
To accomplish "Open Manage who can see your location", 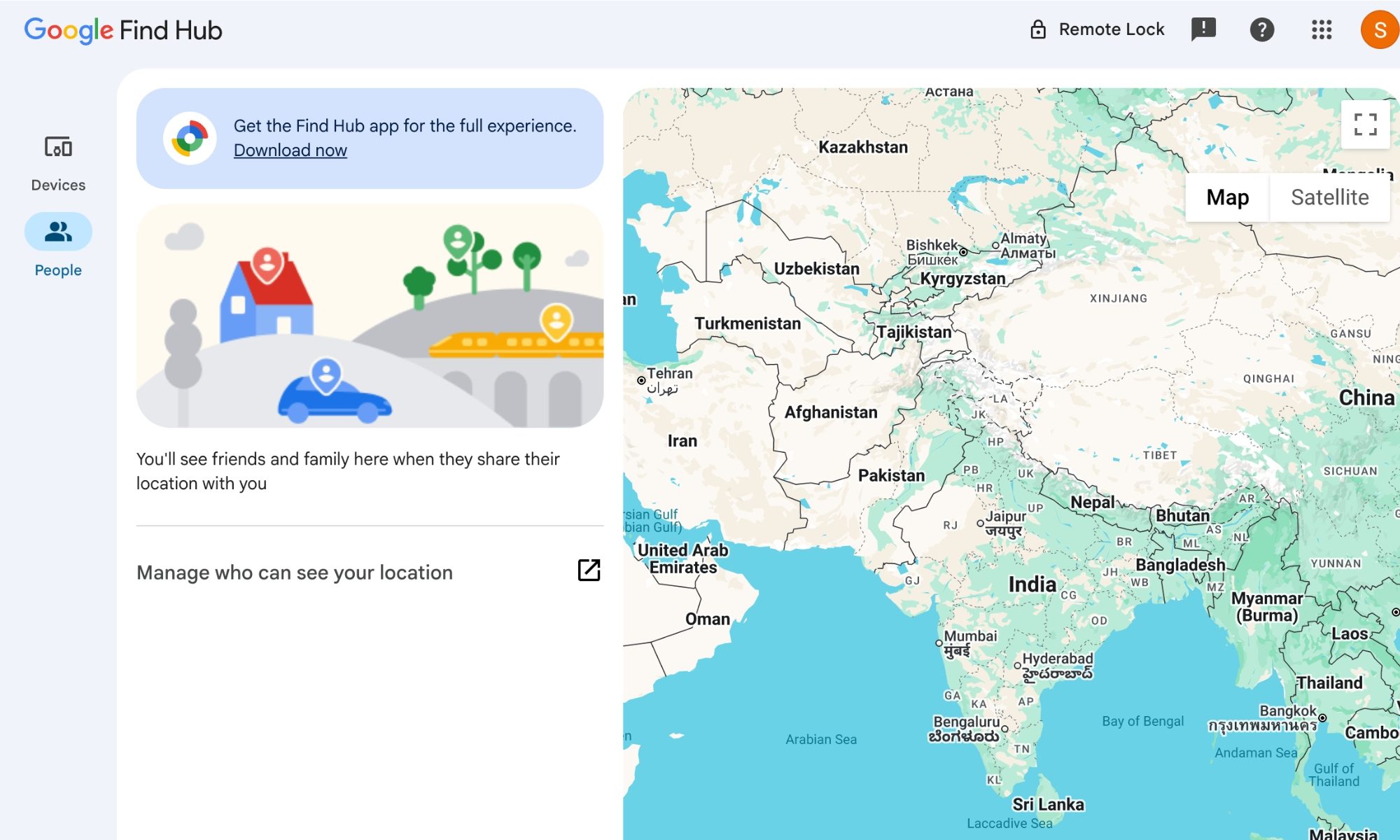I will point(294,572).
